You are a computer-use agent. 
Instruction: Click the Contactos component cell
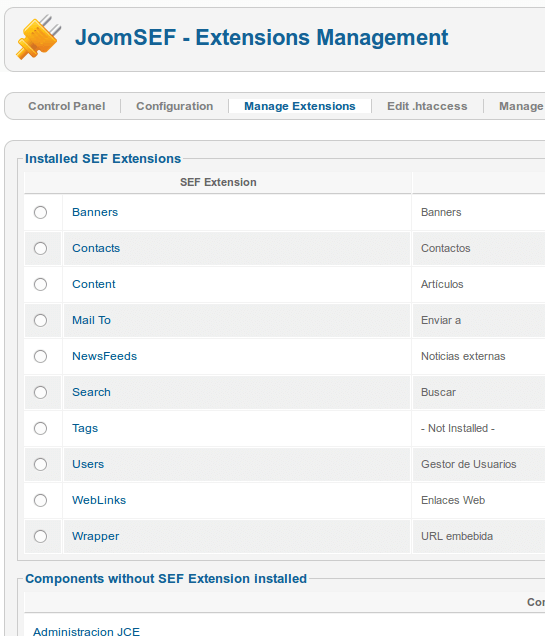[446, 248]
